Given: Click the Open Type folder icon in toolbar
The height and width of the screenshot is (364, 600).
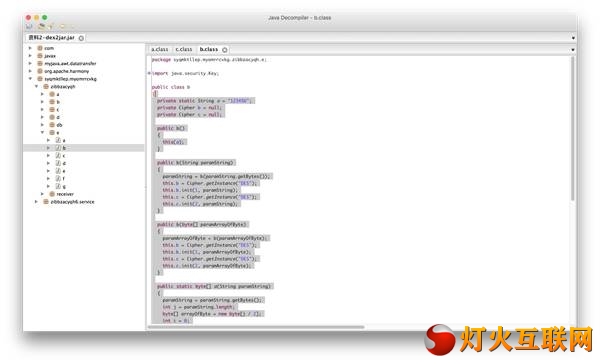Looking at the screenshot, I should (41, 26).
